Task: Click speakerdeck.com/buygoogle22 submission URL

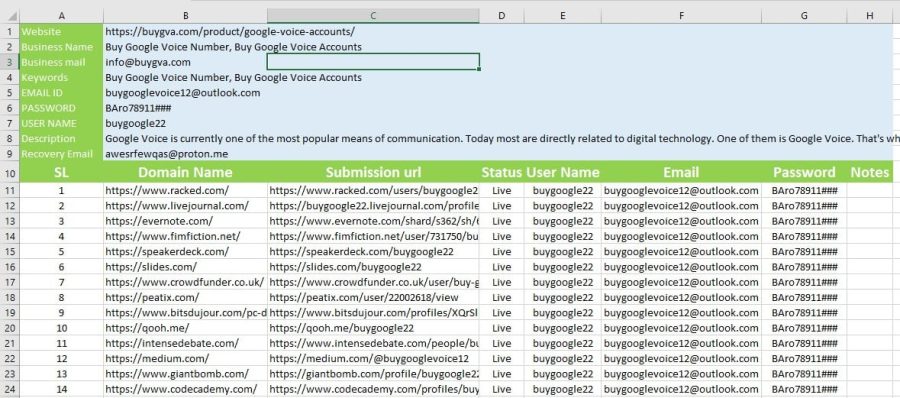Action: click(x=373, y=252)
